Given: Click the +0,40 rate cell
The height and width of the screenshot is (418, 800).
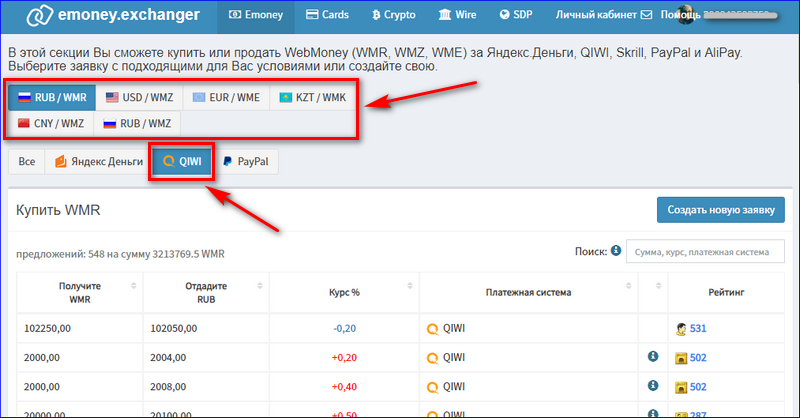Looking at the screenshot, I should click(344, 386).
